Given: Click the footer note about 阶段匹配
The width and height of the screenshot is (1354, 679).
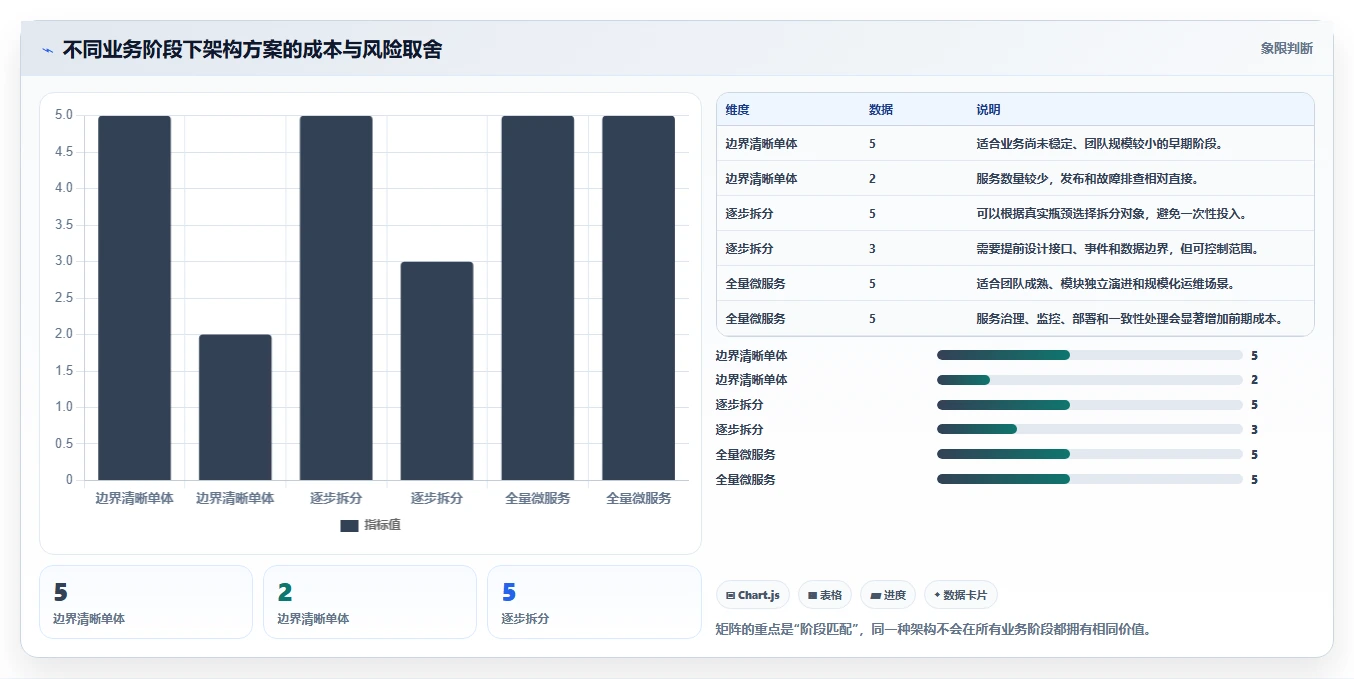Looking at the screenshot, I should pos(933,630).
